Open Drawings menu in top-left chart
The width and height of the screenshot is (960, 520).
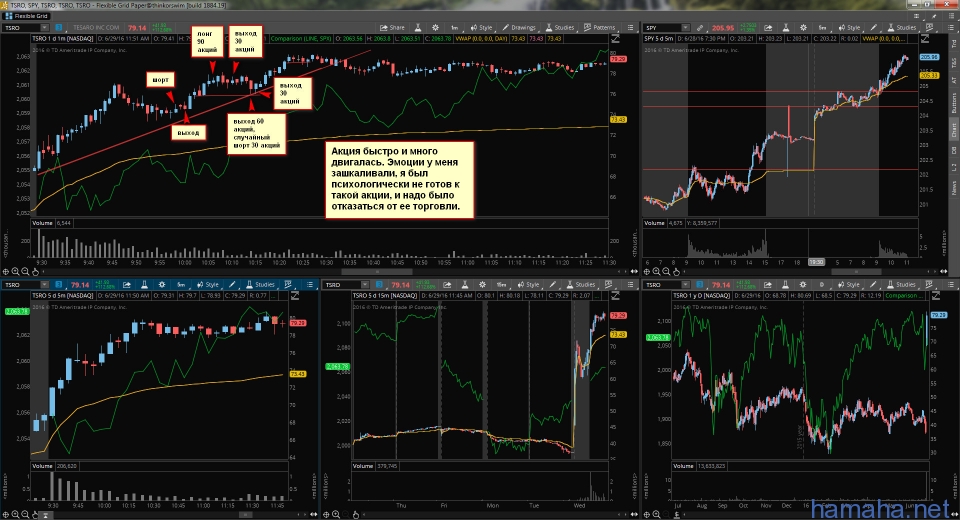[519, 28]
